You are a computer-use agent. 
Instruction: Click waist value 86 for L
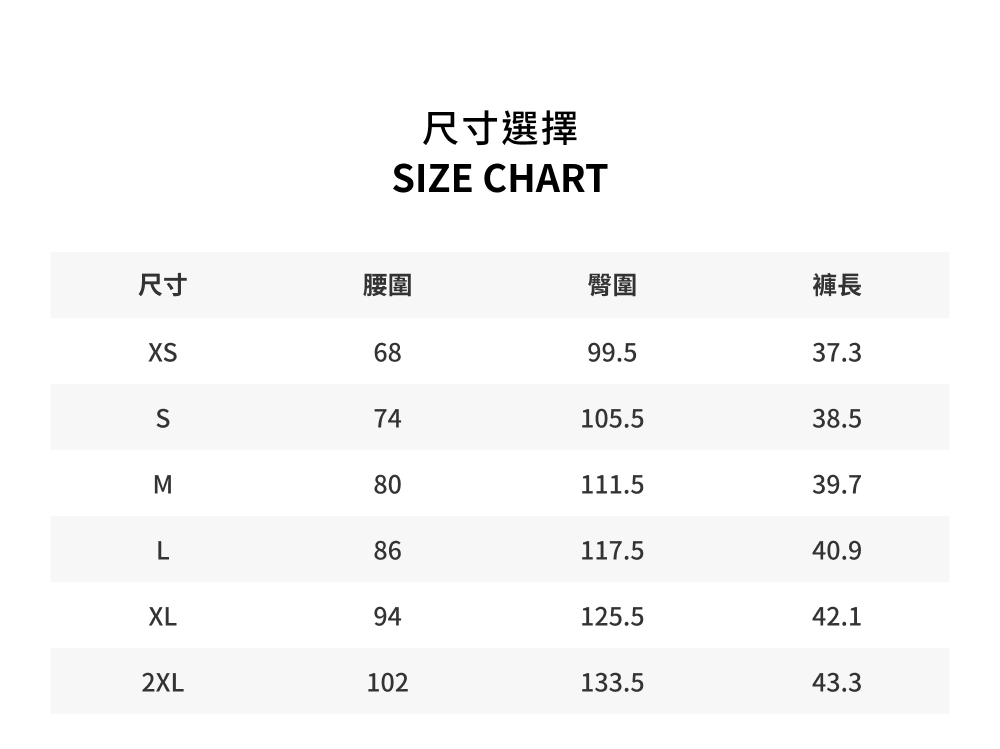(387, 550)
